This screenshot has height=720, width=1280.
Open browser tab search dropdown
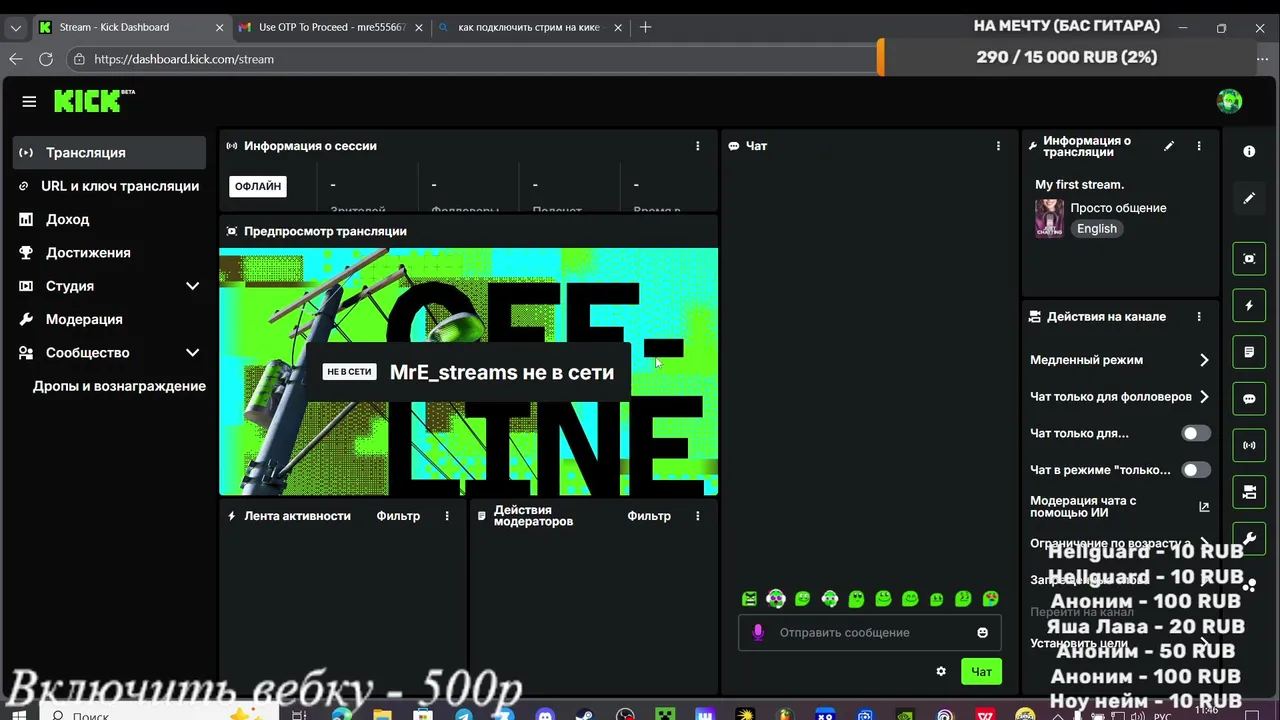(16, 28)
